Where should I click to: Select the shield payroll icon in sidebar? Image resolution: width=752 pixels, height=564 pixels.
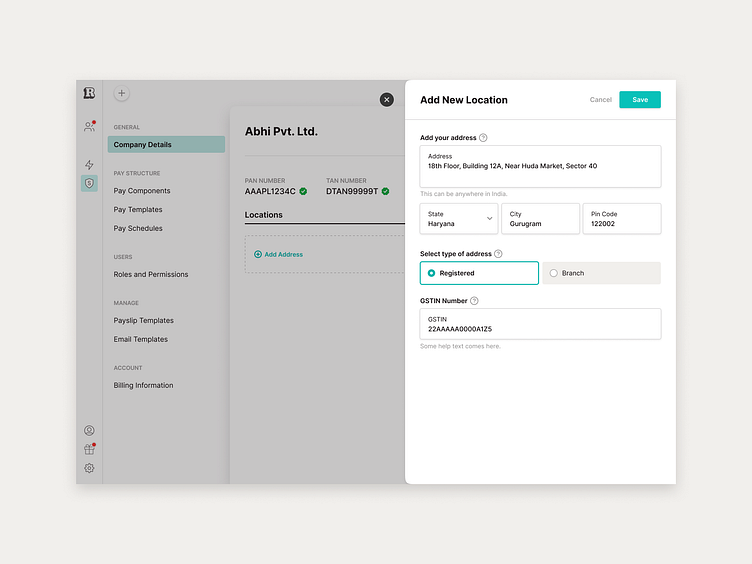coord(89,183)
